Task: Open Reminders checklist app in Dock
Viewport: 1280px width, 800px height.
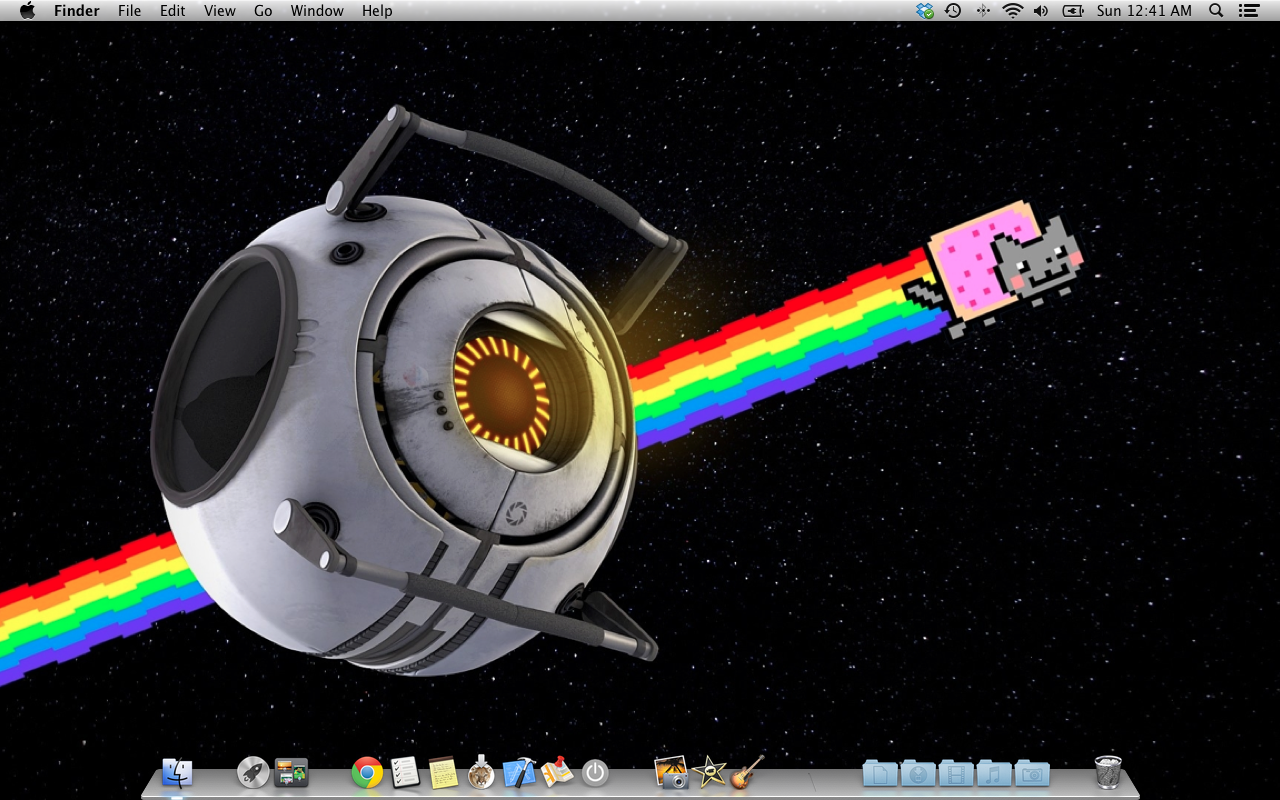Action: [x=405, y=772]
